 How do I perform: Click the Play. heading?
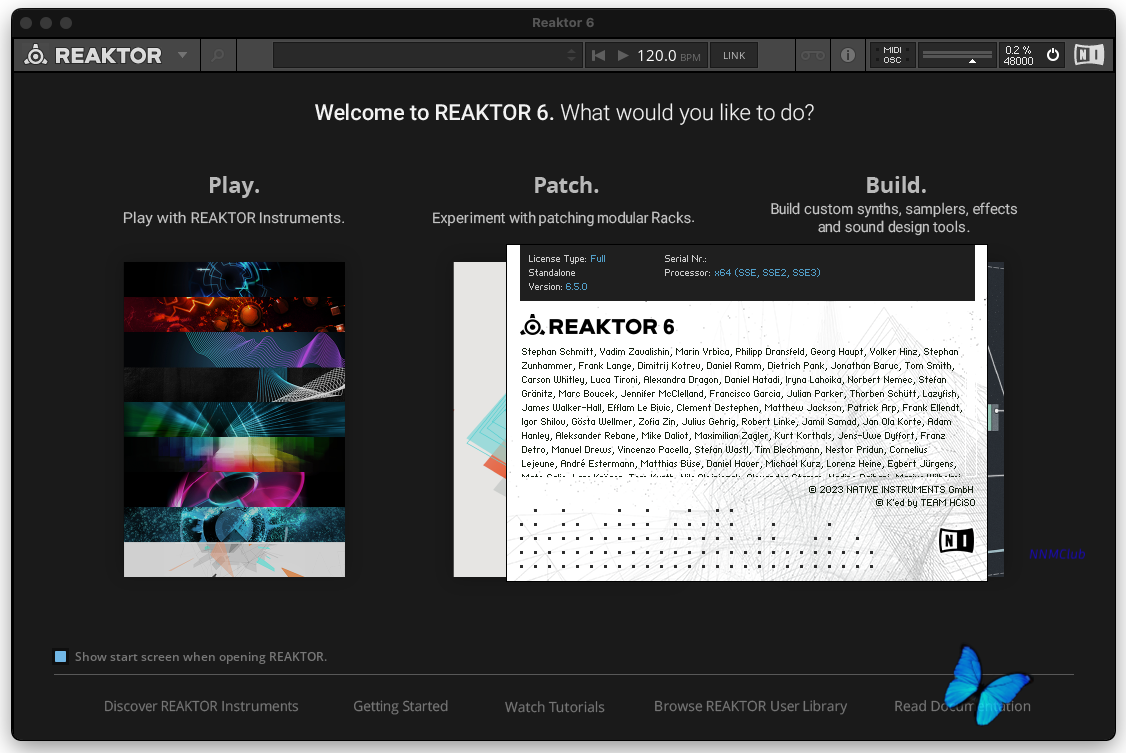tap(234, 185)
